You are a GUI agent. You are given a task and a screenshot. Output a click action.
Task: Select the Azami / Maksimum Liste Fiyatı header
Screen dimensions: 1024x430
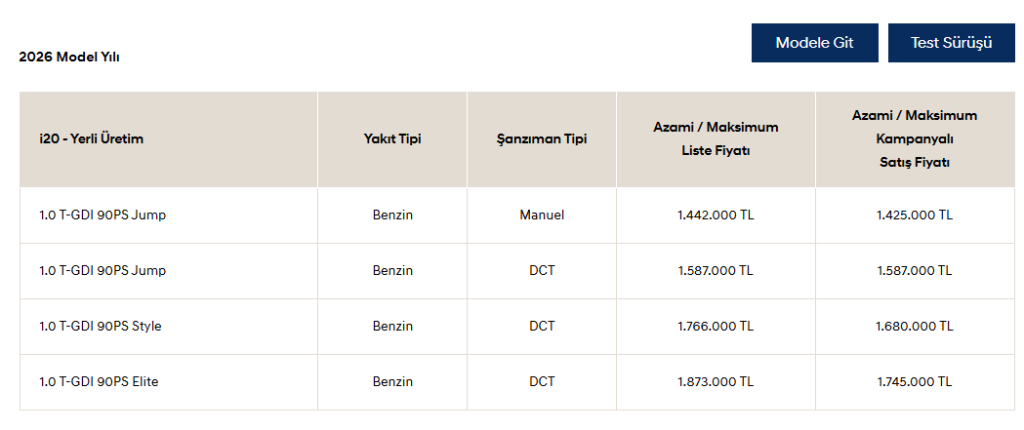715,139
